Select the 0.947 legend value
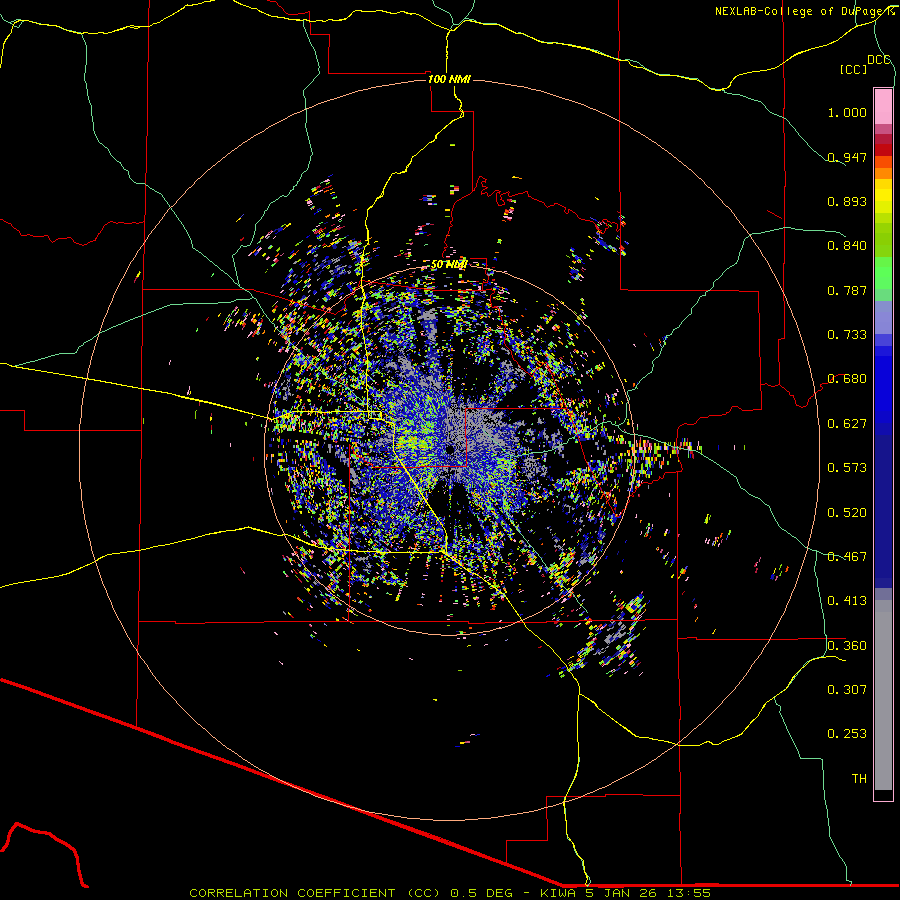The height and width of the screenshot is (900, 900). [x=847, y=157]
